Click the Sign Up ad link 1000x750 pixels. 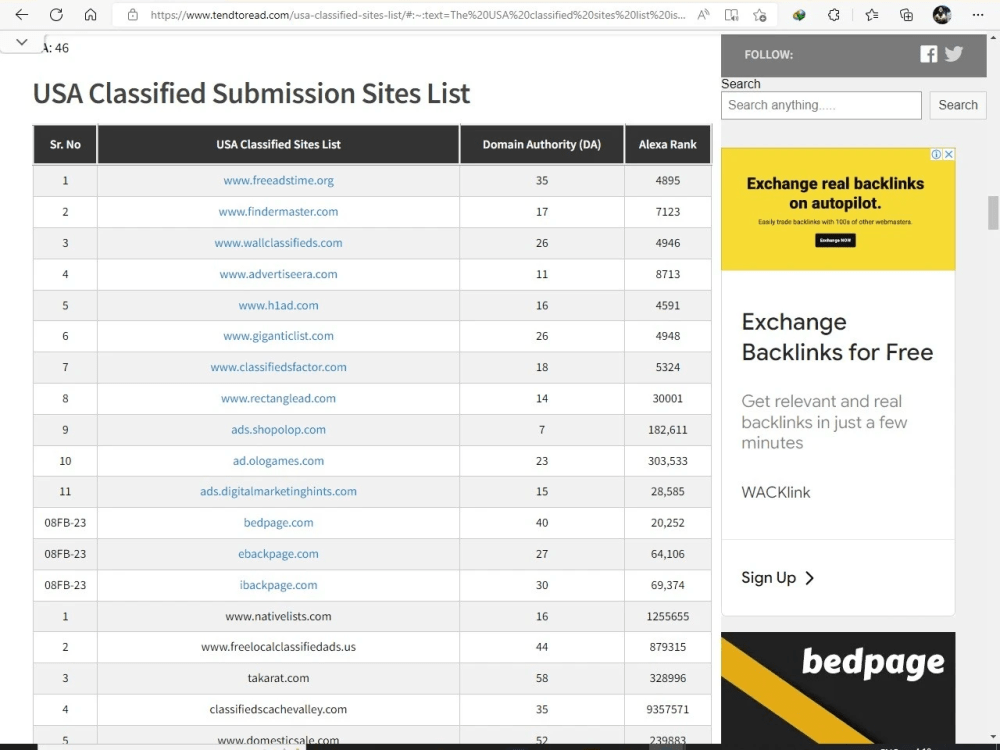(777, 578)
